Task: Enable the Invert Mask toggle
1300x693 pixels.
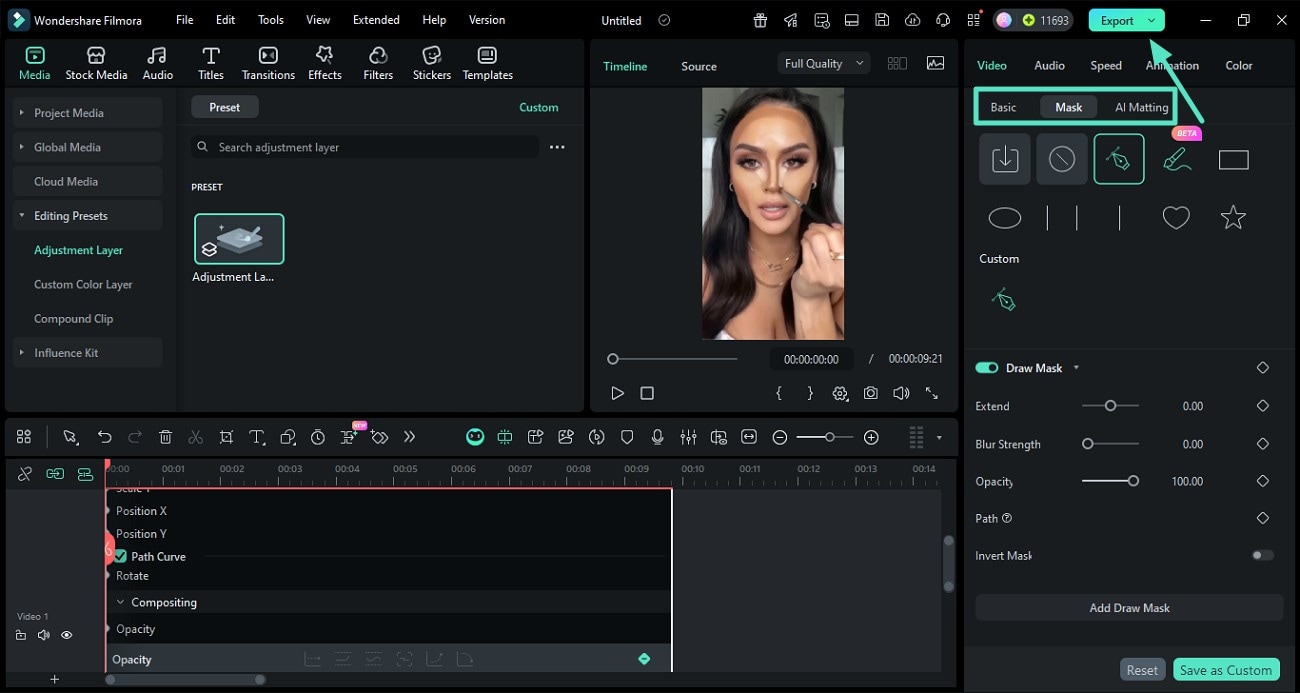Action: coord(1262,555)
